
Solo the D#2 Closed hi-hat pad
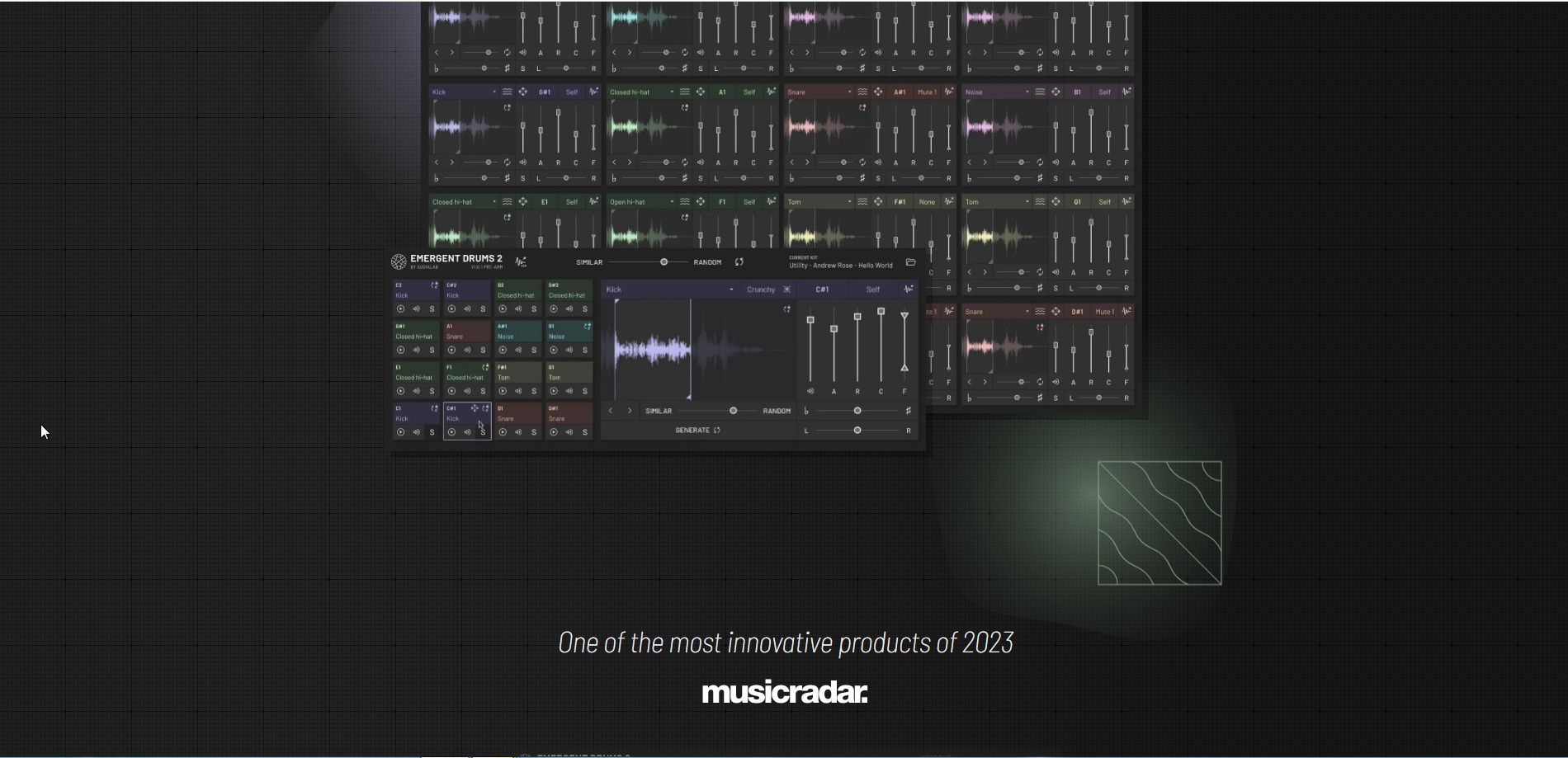[585, 309]
